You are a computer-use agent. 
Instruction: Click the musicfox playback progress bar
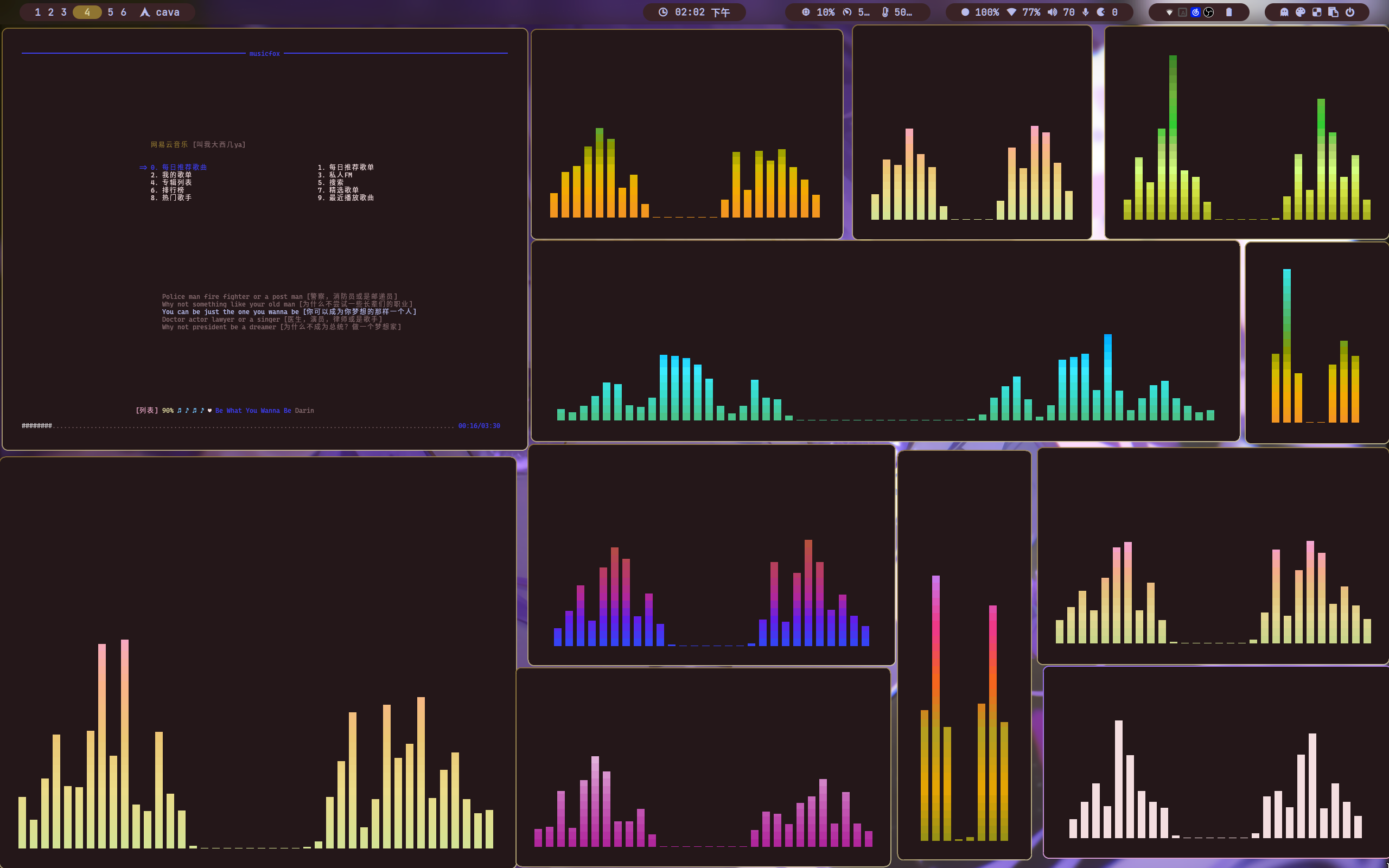point(238,426)
